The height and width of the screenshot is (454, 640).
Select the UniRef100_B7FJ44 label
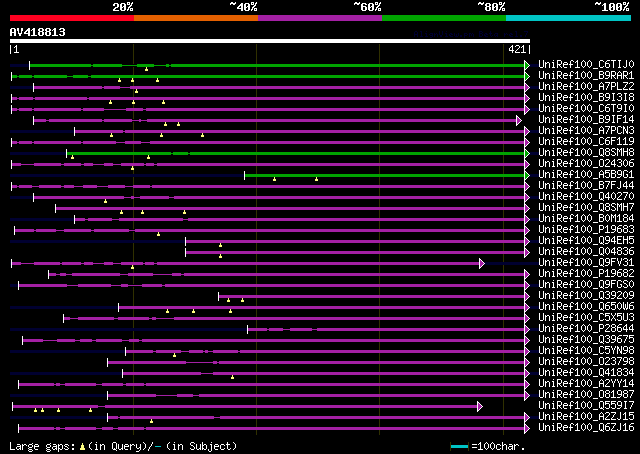point(586,186)
